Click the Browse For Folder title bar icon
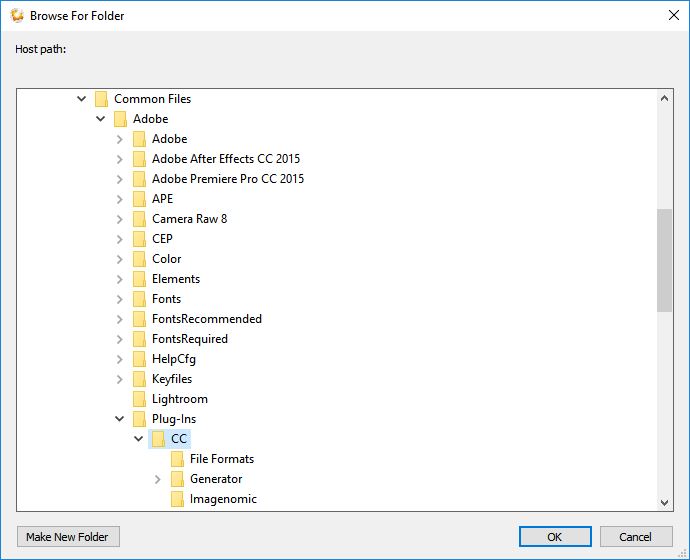This screenshot has height=560, width=690. click(17, 15)
